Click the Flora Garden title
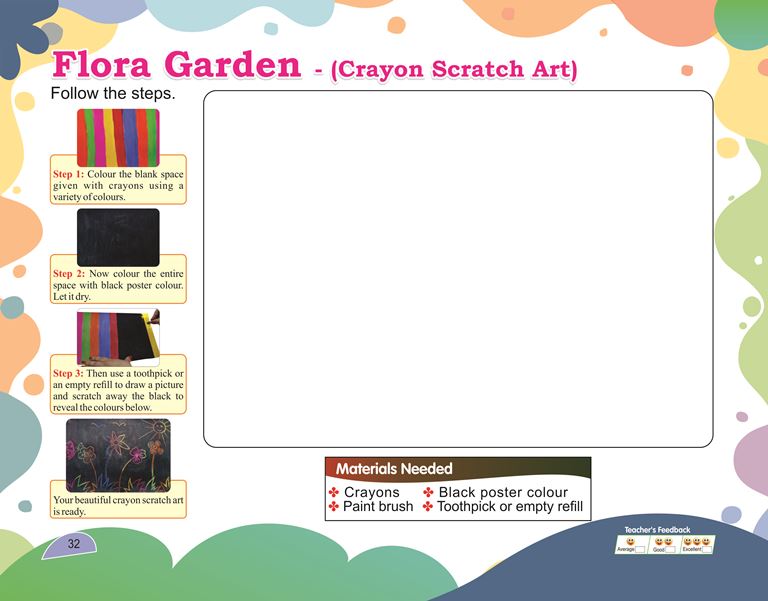This screenshot has height=601, width=768. point(176,65)
